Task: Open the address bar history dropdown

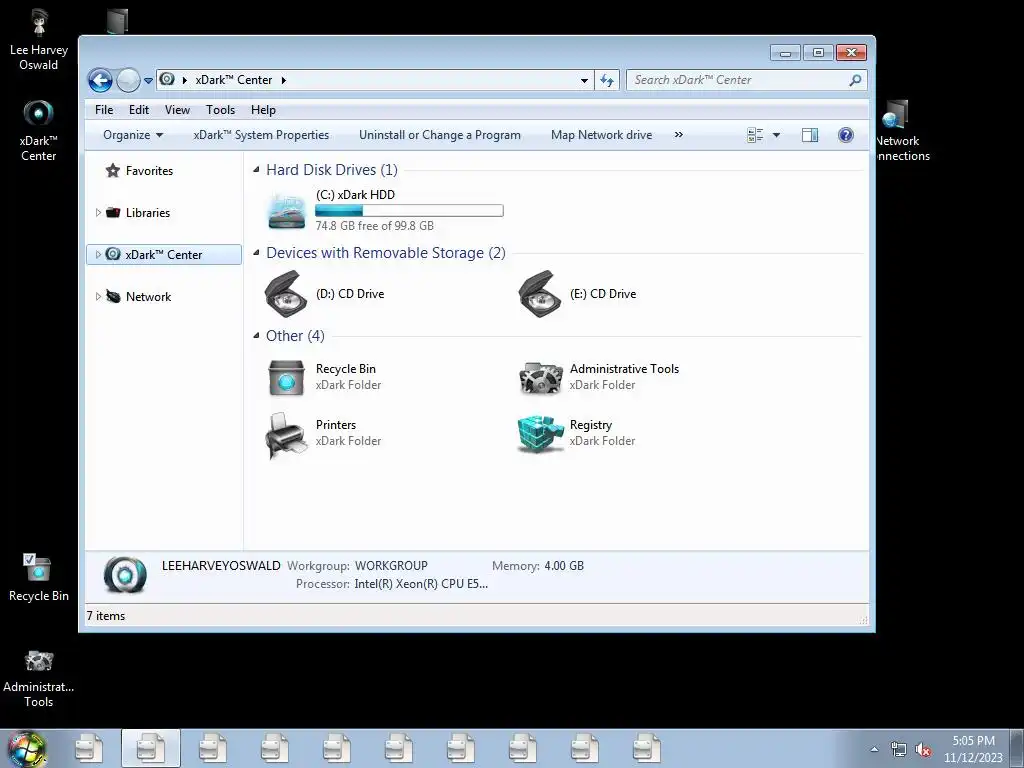Action: [x=584, y=80]
